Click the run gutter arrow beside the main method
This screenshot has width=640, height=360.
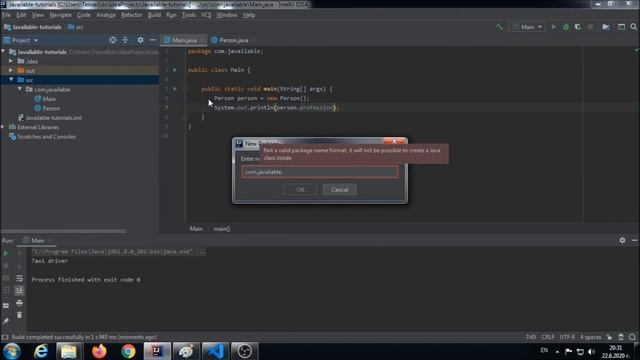click(175, 89)
